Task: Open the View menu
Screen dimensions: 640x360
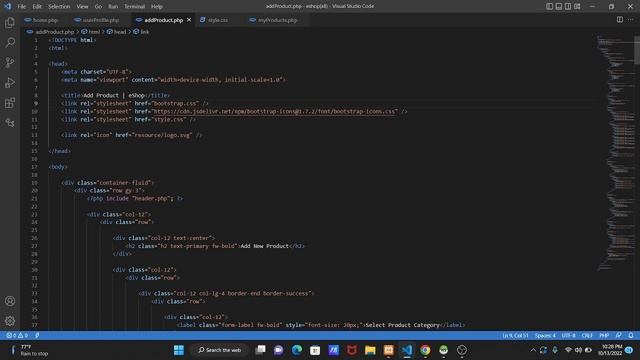Action: tap(82, 7)
